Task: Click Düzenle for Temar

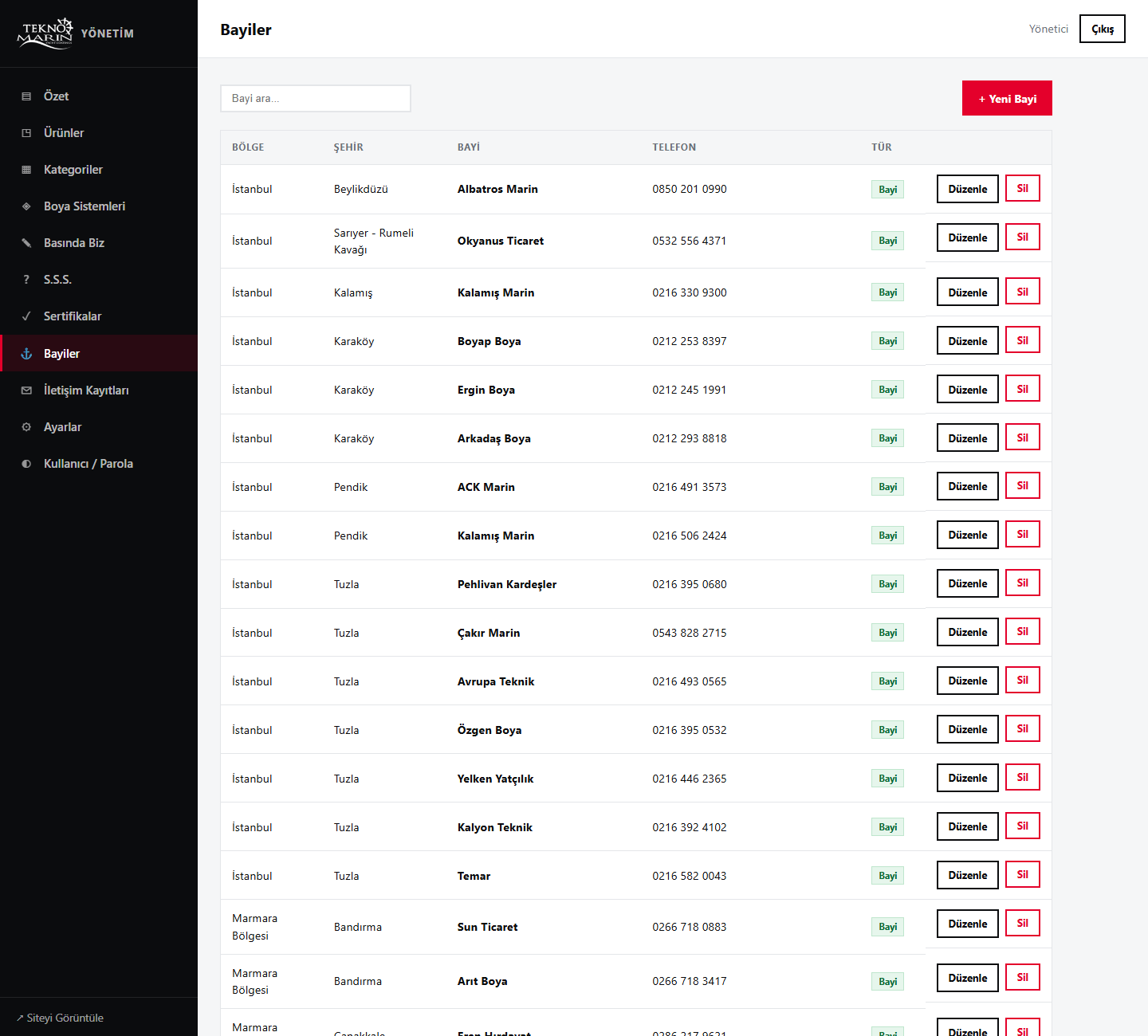Action: (x=968, y=875)
